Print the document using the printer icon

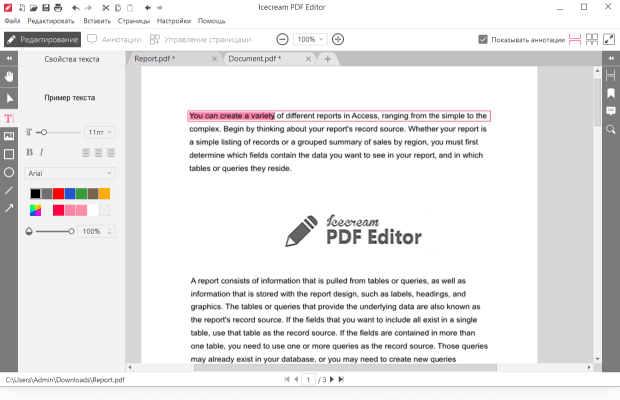58,8
